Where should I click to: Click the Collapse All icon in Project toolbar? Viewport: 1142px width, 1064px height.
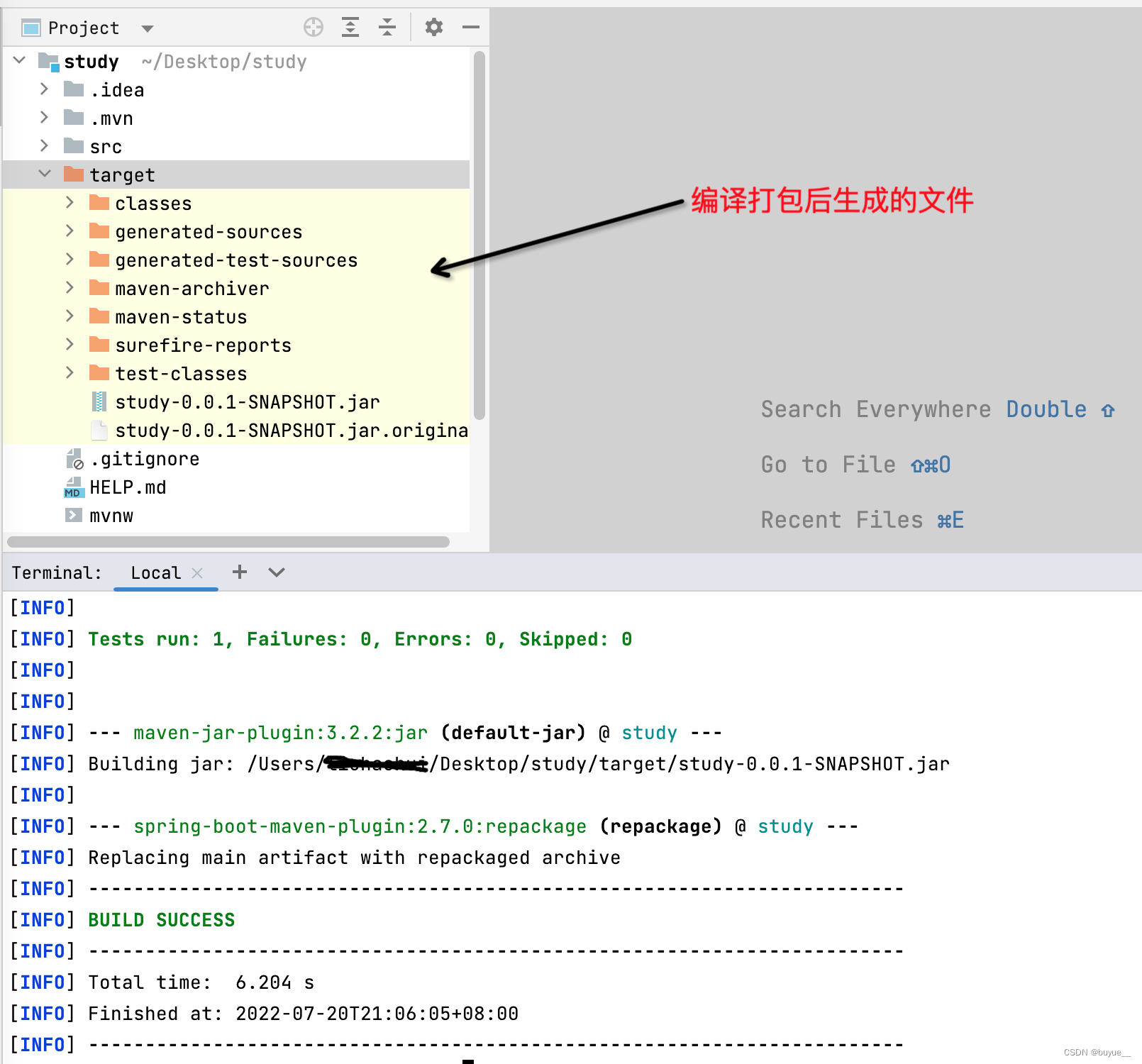387,28
